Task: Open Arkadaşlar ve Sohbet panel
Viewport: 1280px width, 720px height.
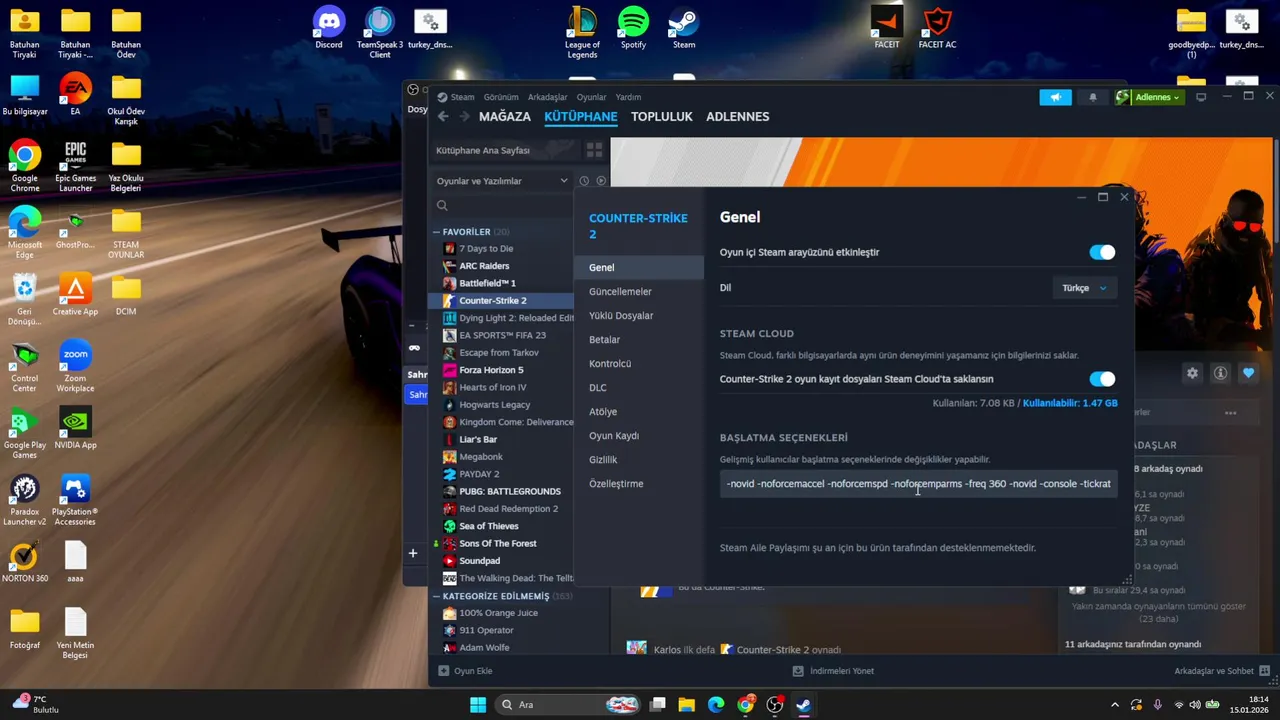Action: click(x=1220, y=671)
